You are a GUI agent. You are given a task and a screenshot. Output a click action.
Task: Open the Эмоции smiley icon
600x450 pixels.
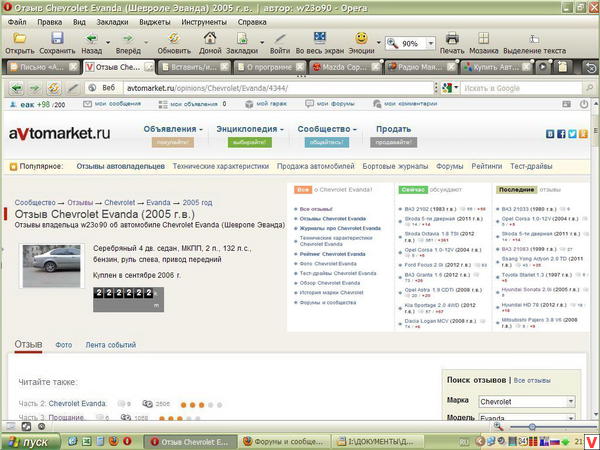(x=361, y=38)
